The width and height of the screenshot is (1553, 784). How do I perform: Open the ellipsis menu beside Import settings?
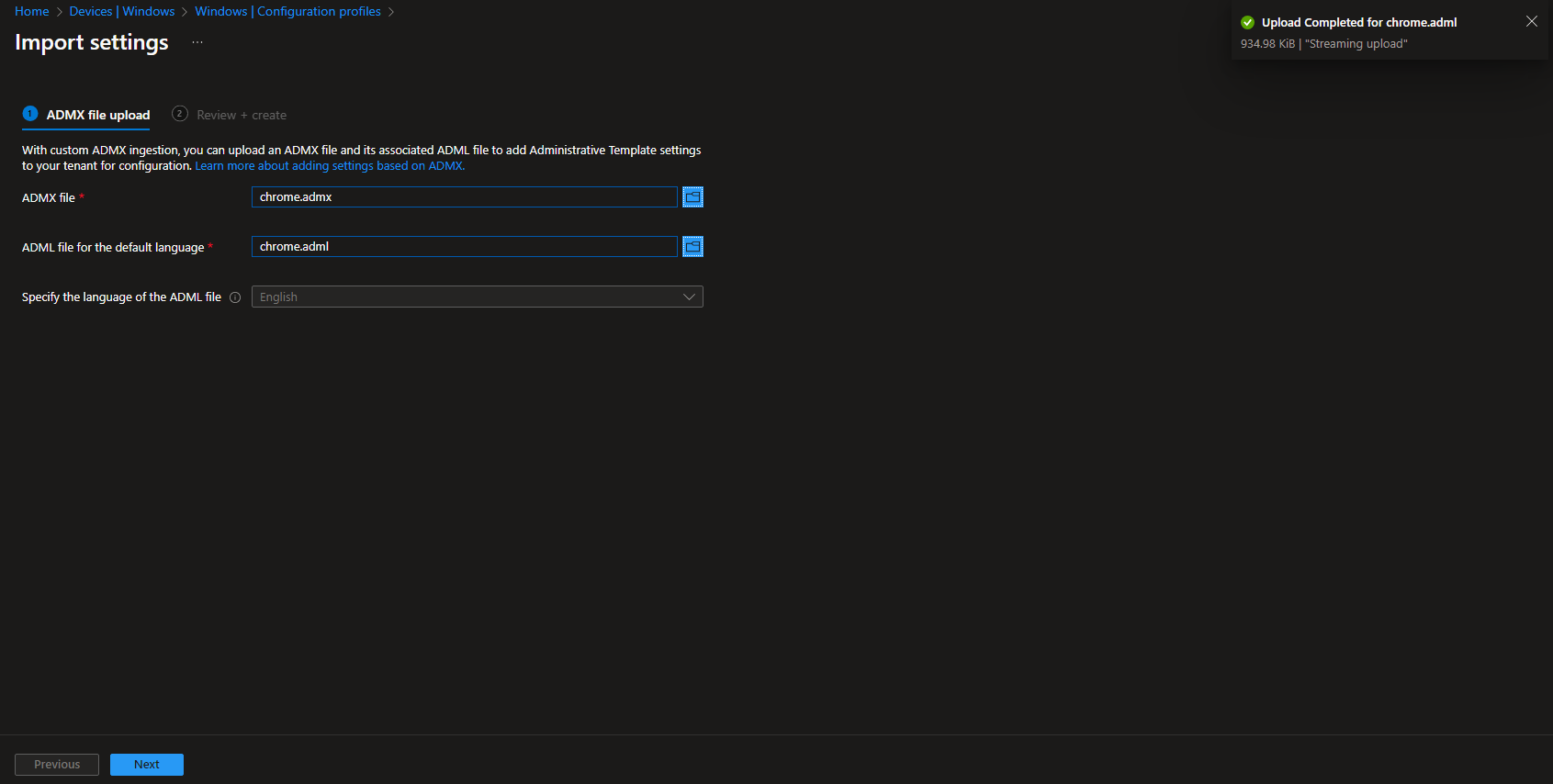click(197, 42)
